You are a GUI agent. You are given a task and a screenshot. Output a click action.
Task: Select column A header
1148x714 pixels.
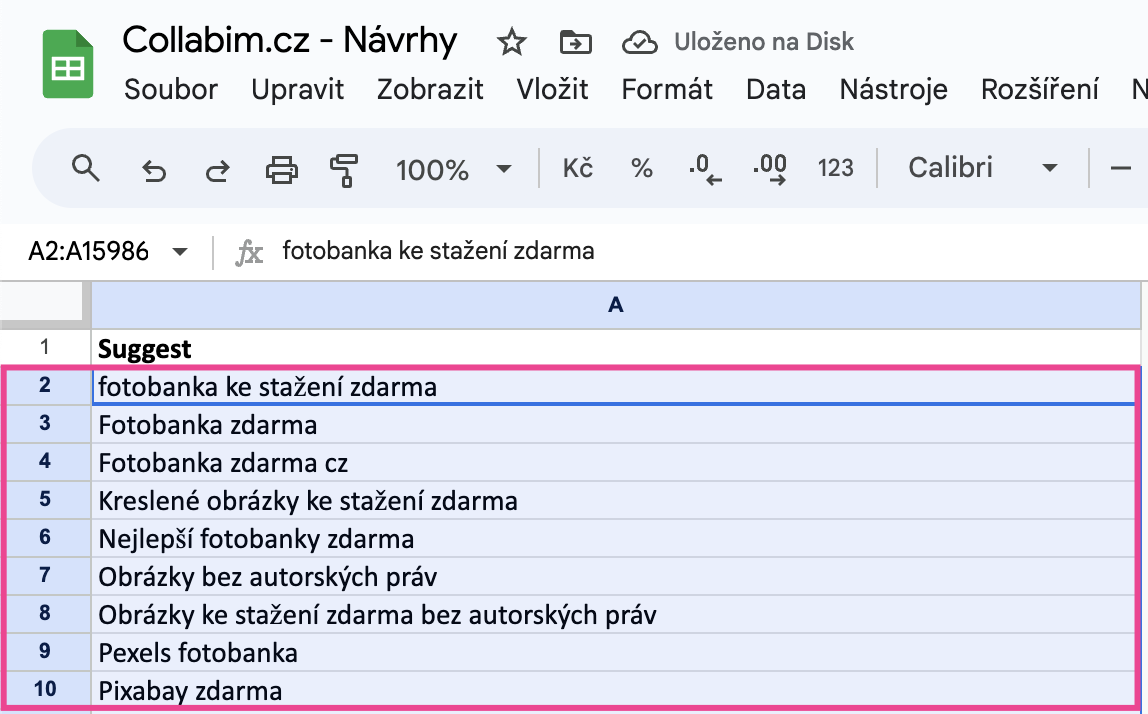616,305
